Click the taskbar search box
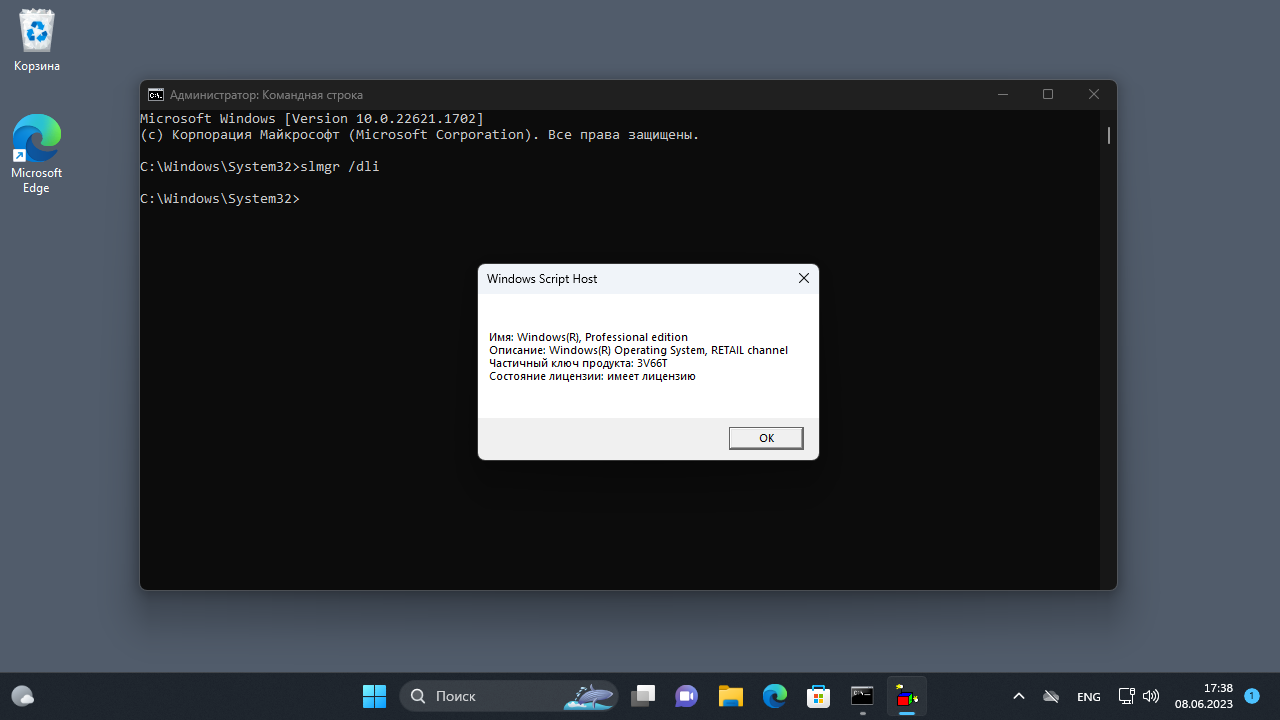The image size is (1280, 720). (x=509, y=696)
